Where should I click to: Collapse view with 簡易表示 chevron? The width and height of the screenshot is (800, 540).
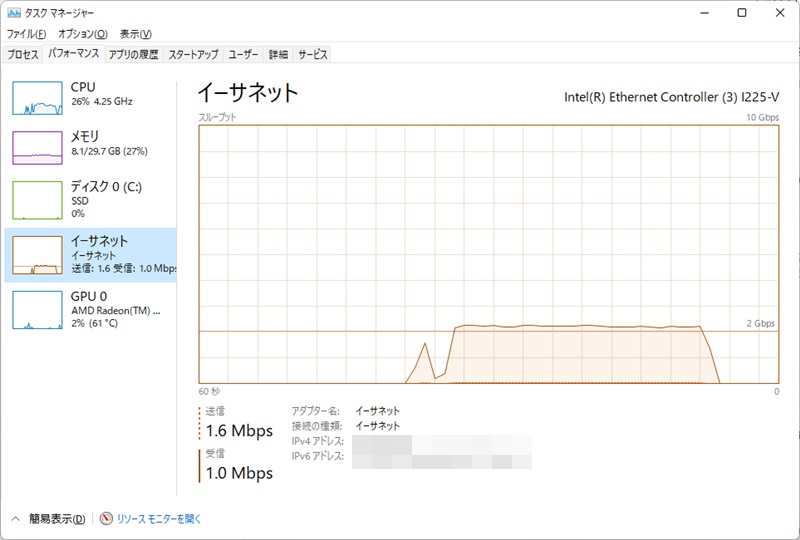click(15, 519)
